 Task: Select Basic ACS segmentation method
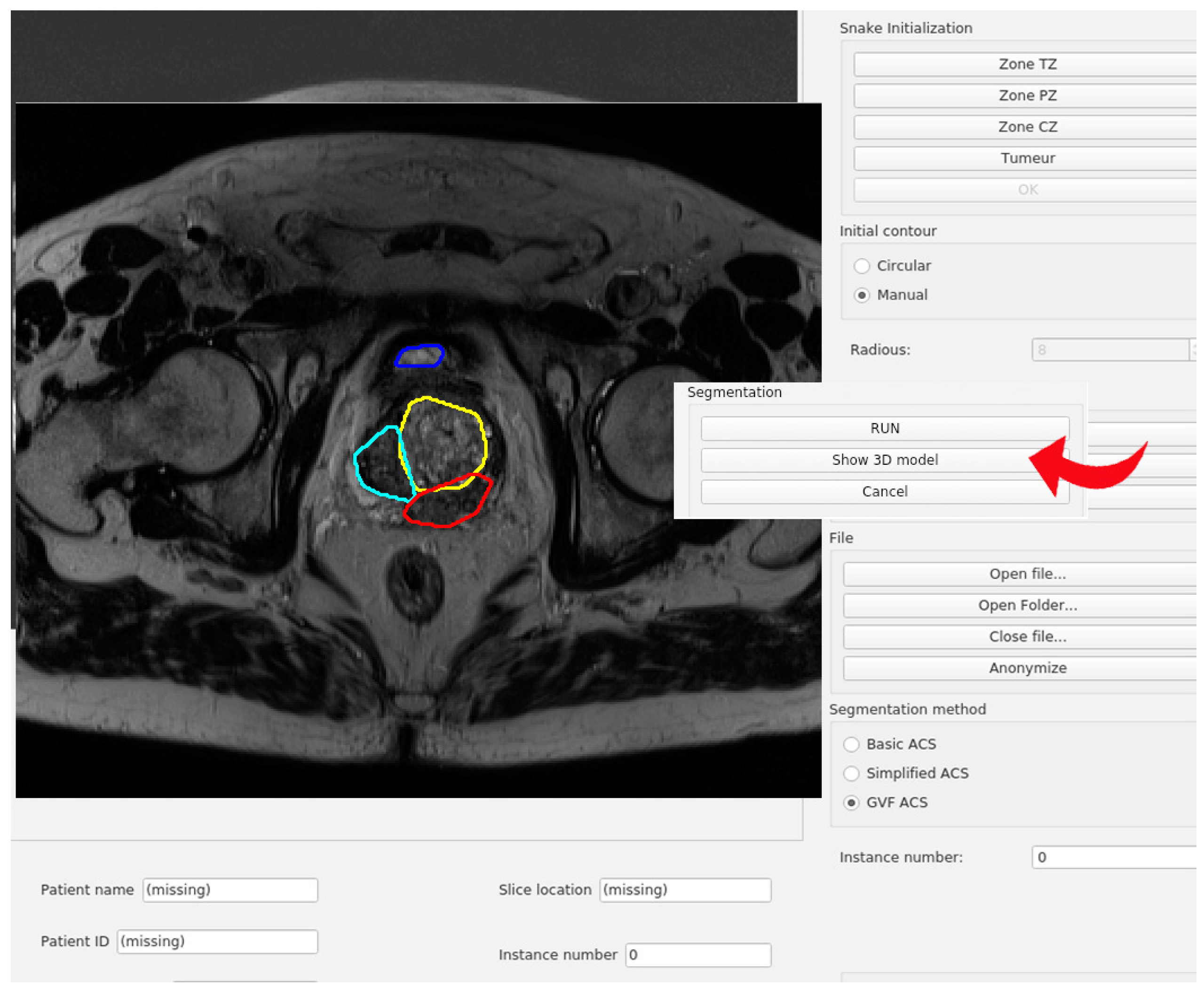(851, 744)
